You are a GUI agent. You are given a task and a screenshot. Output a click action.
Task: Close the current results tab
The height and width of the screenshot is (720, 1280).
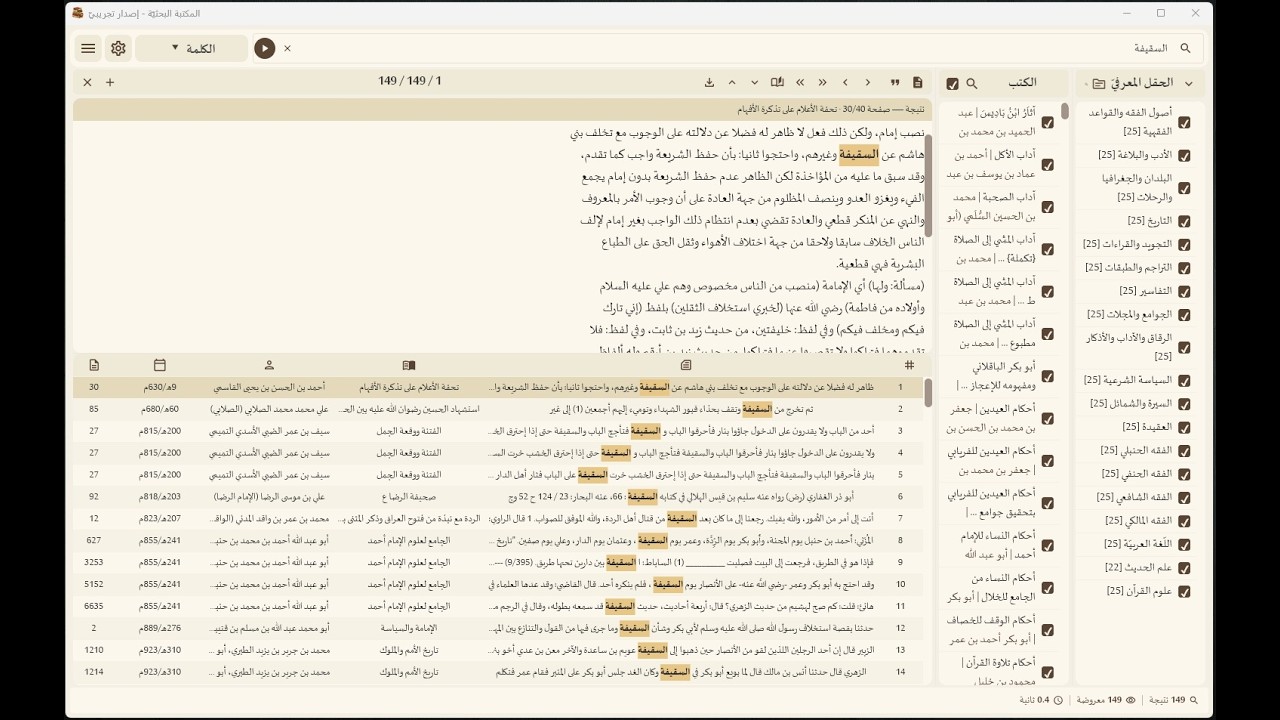[x=87, y=82]
